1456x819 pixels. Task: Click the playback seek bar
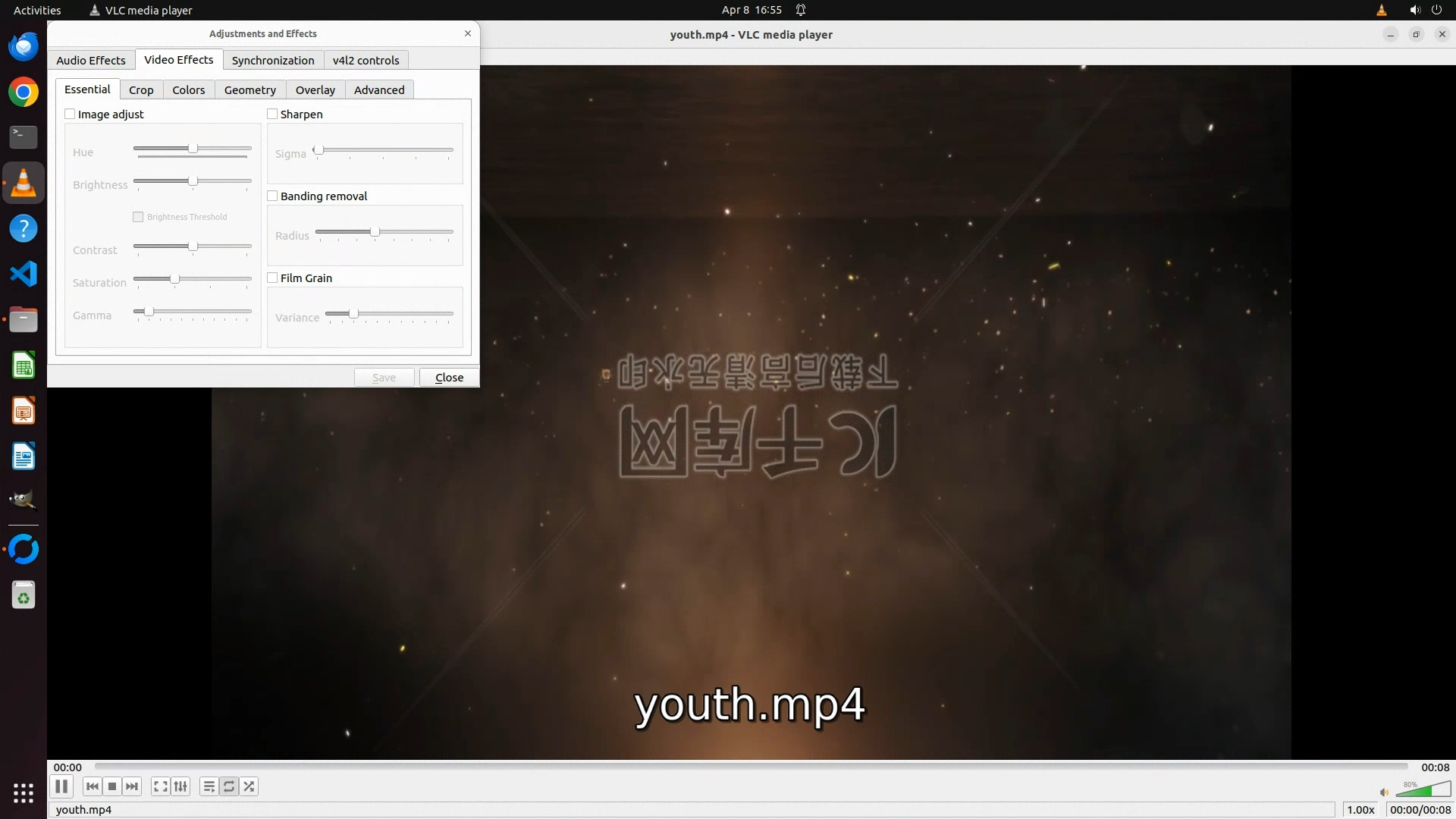coord(751,767)
